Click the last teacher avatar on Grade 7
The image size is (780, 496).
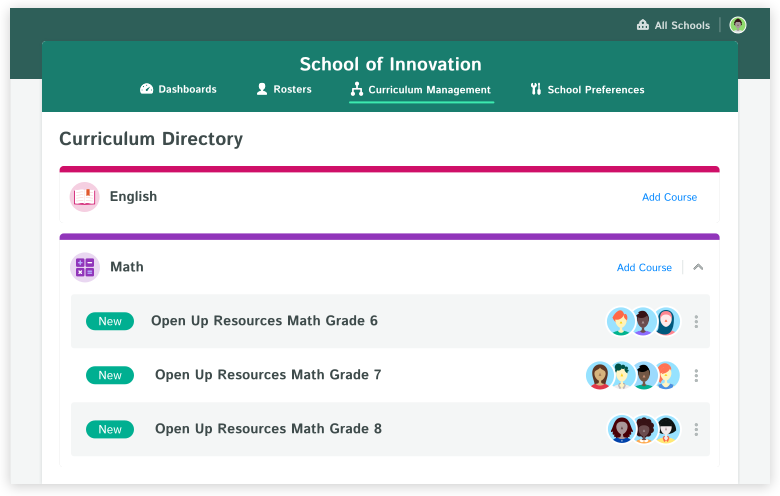click(x=667, y=376)
